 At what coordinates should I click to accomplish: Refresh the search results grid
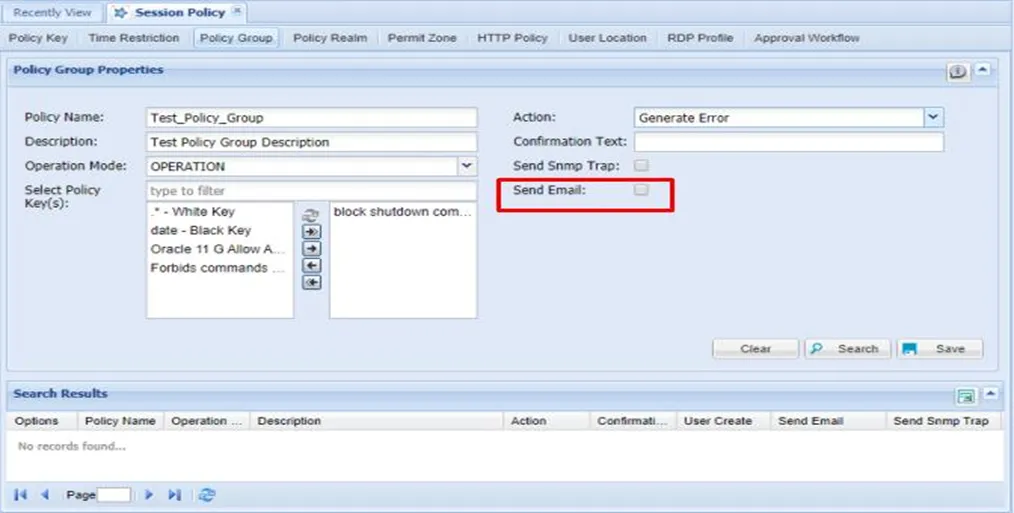pyautogui.click(x=207, y=495)
